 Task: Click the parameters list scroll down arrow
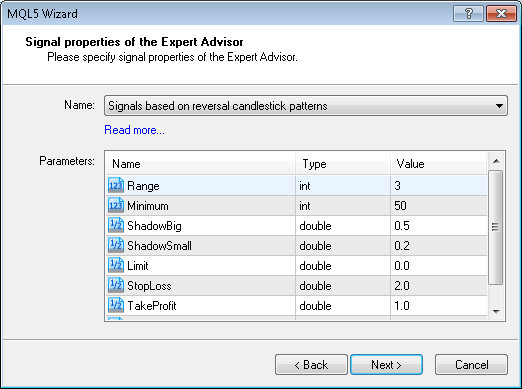point(496,311)
